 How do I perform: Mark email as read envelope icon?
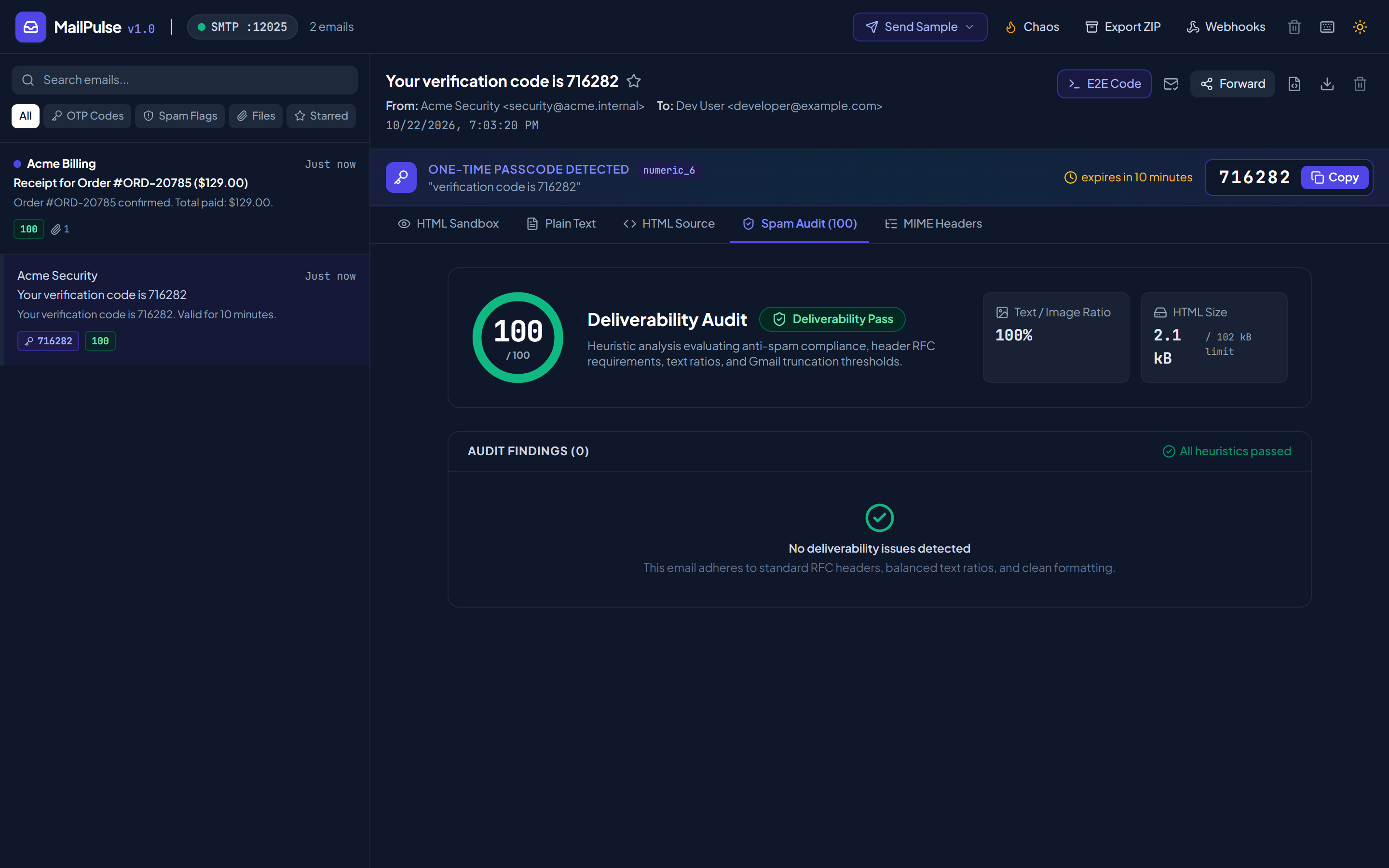[x=1171, y=84]
